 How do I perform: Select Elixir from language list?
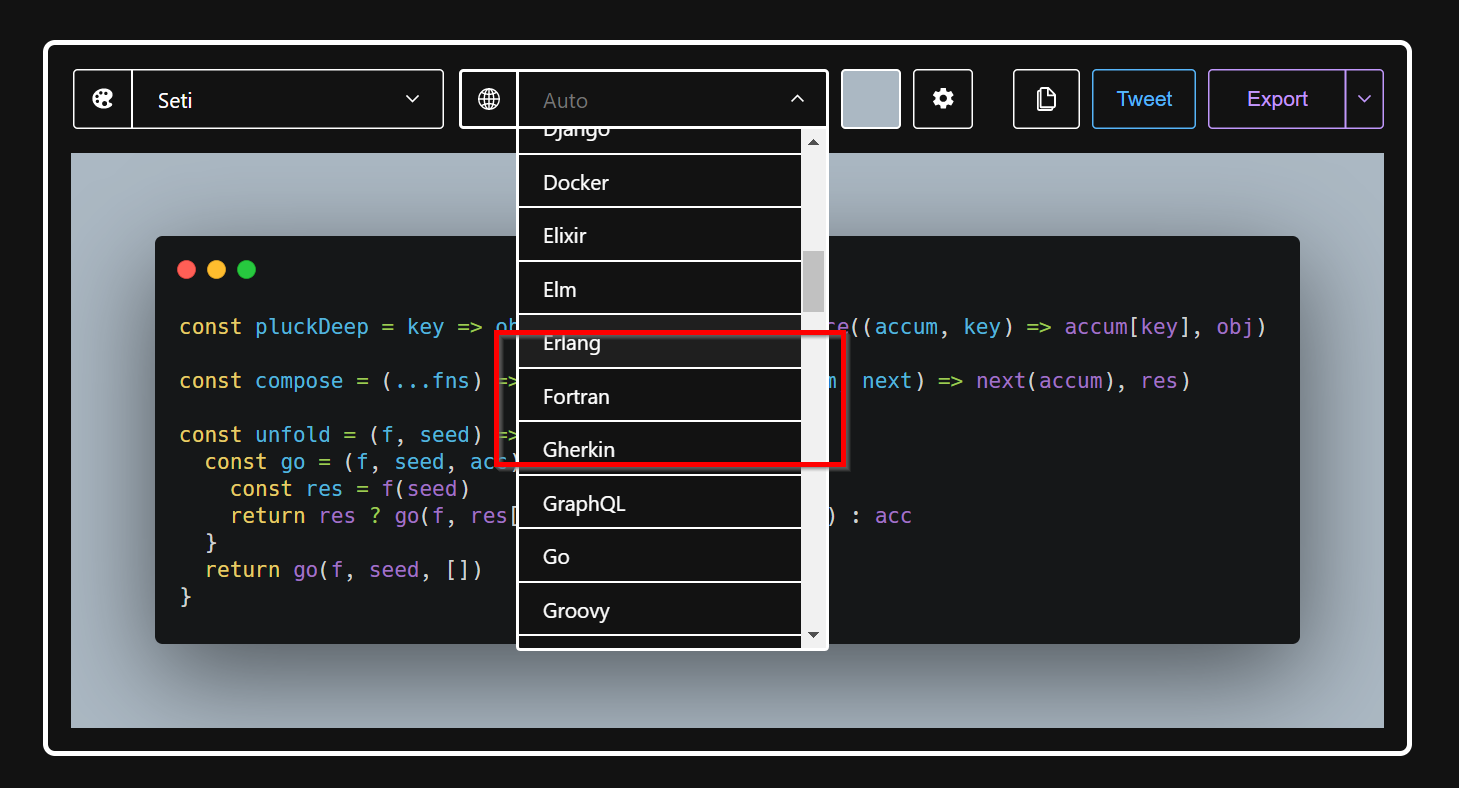660,236
